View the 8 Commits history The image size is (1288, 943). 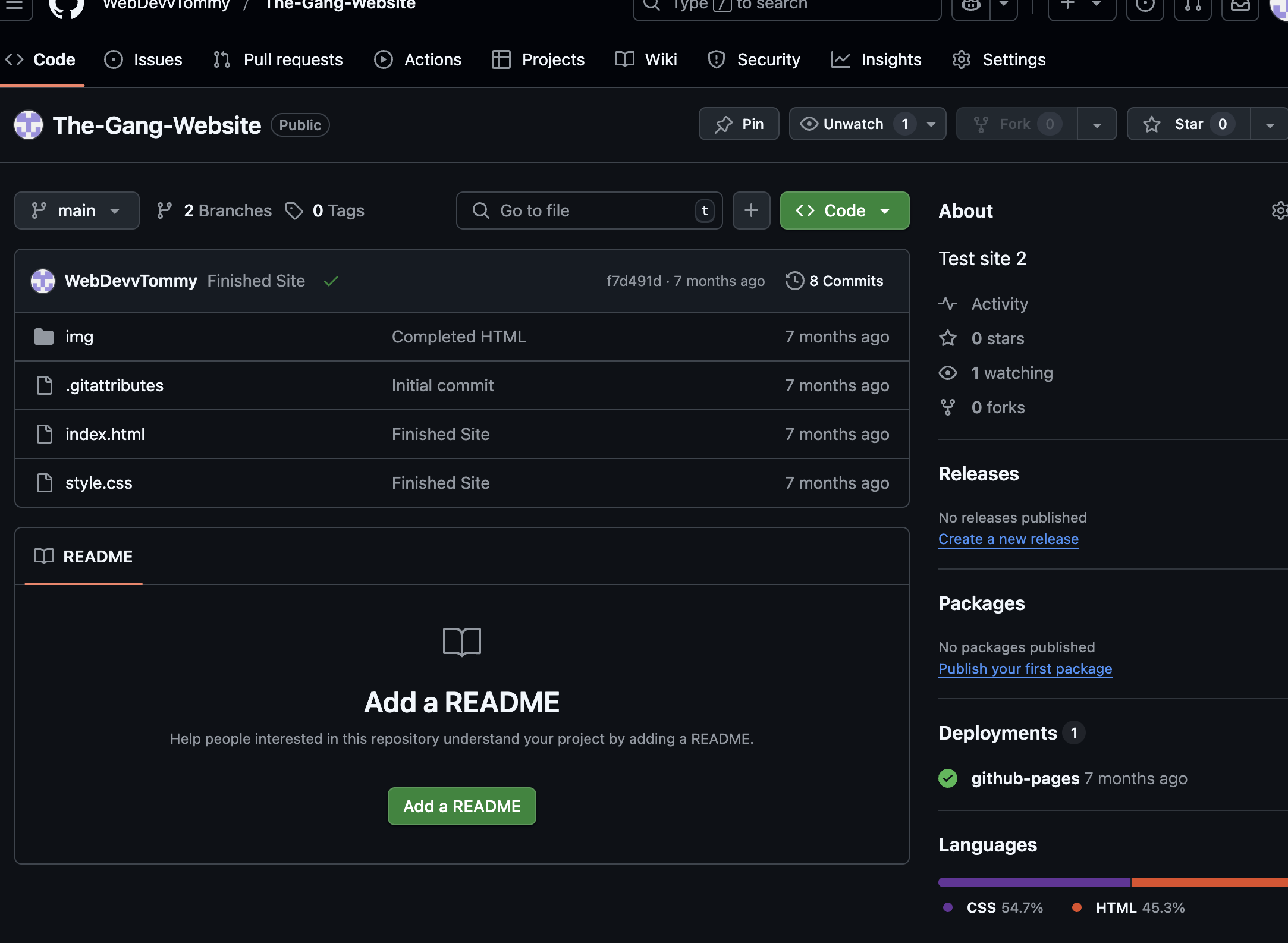(x=834, y=281)
